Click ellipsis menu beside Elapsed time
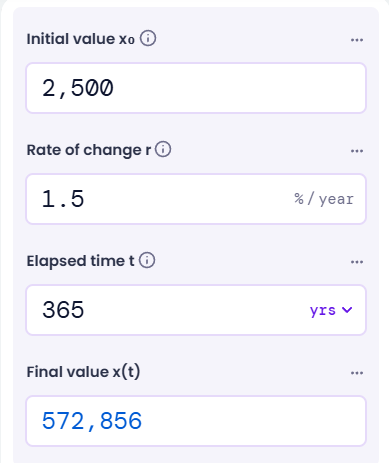Screen dimensions: 389x463 pyautogui.click(x=357, y=262)
